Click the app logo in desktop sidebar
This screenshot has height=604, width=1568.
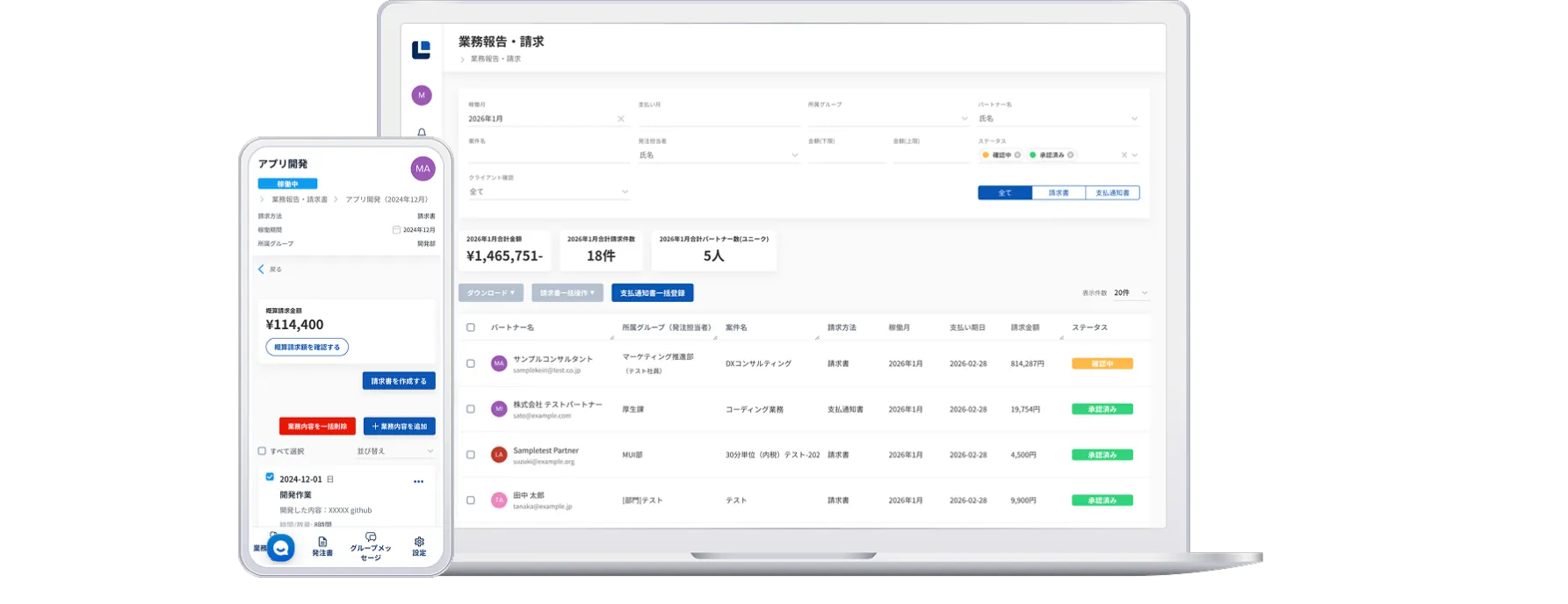421,50
